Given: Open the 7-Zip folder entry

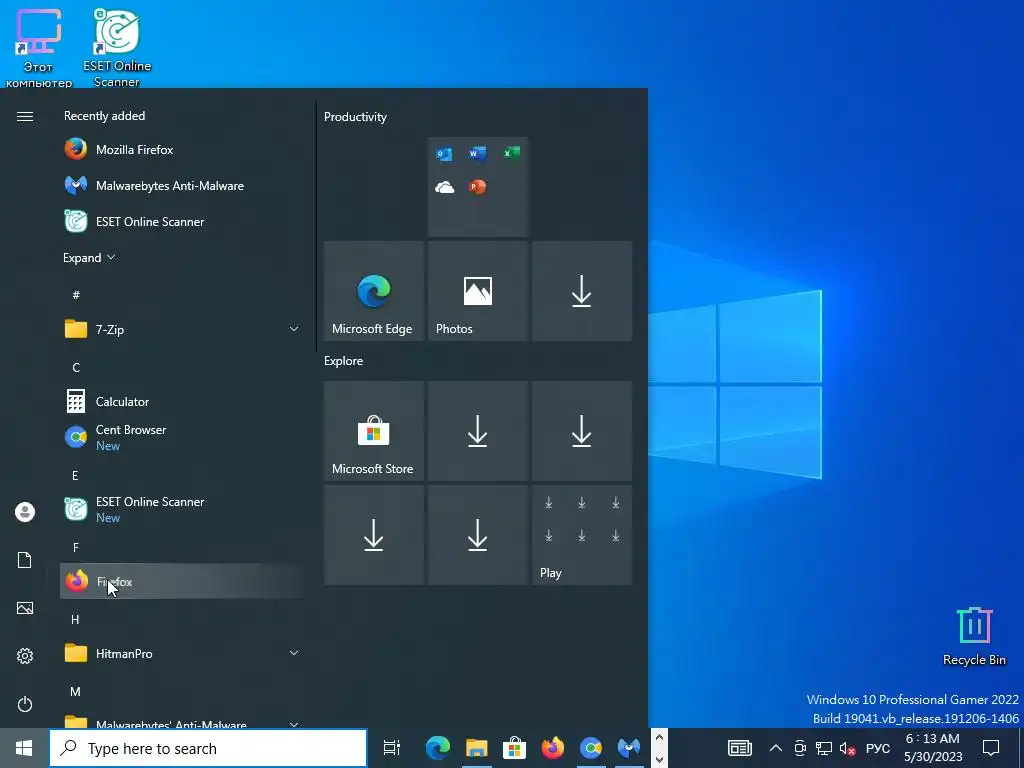Looking at the screenshot, I should point(183,329).
